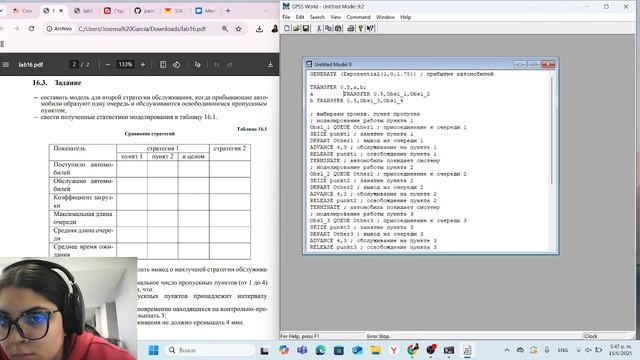Click the Untitled Model 9 window title icon

coord(309,64)
